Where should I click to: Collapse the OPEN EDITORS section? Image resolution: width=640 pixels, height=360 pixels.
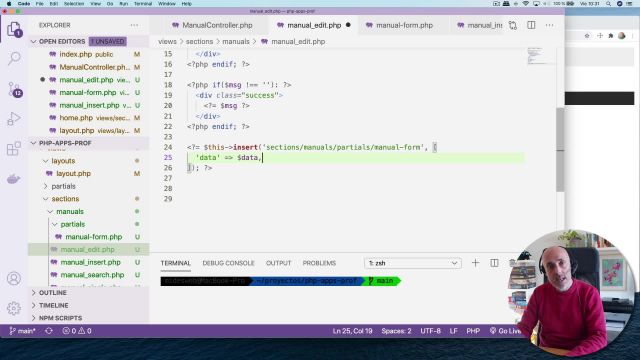pyautogui.click(x=34, y=42)
